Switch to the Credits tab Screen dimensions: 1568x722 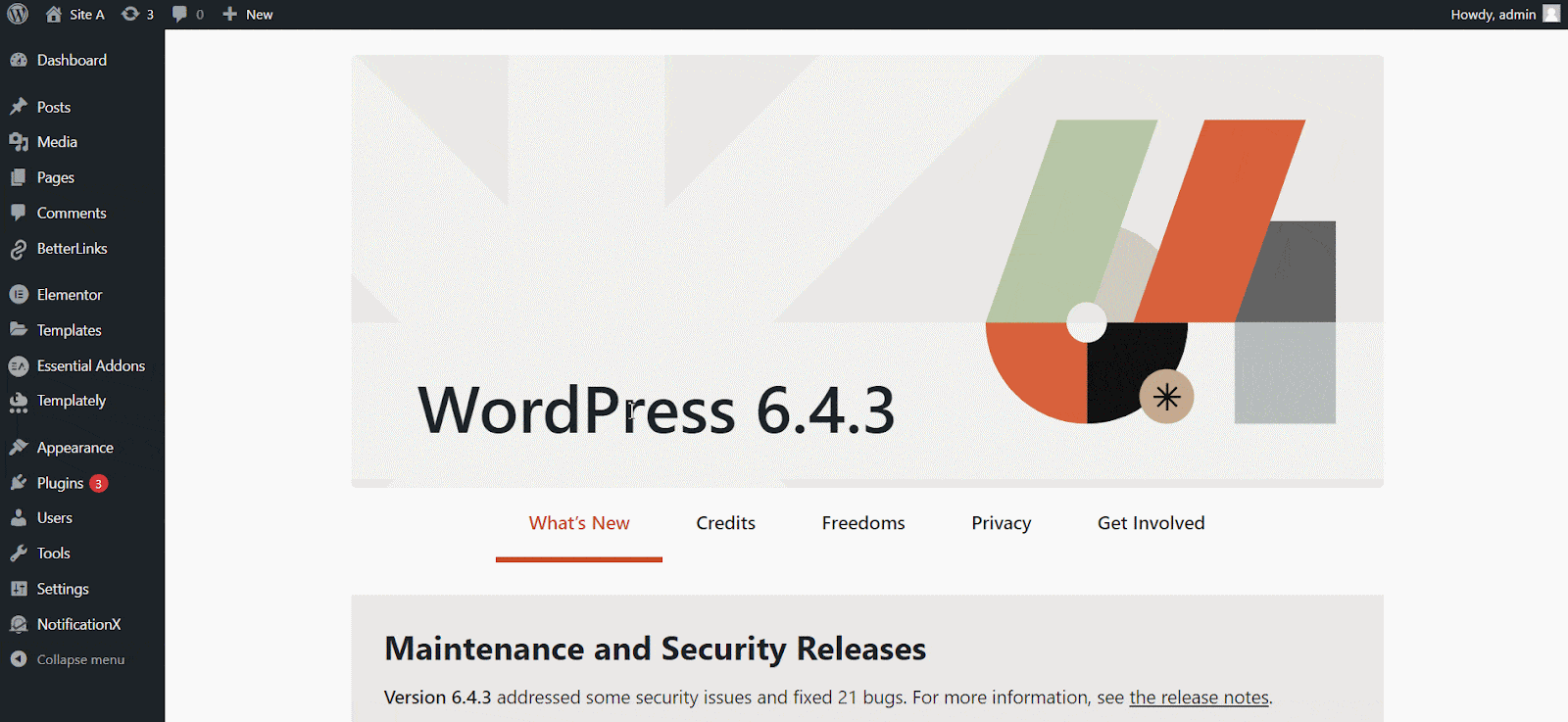click(725, 523)
